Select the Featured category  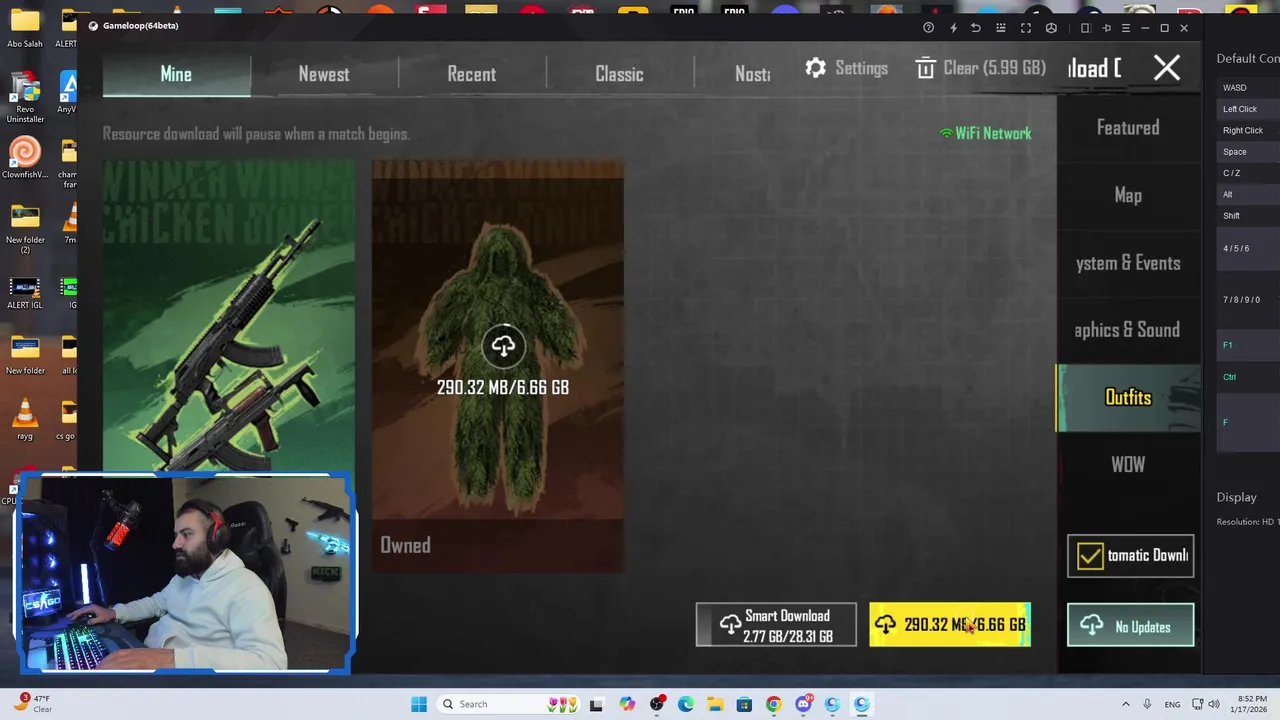[x=1128, y=128]
